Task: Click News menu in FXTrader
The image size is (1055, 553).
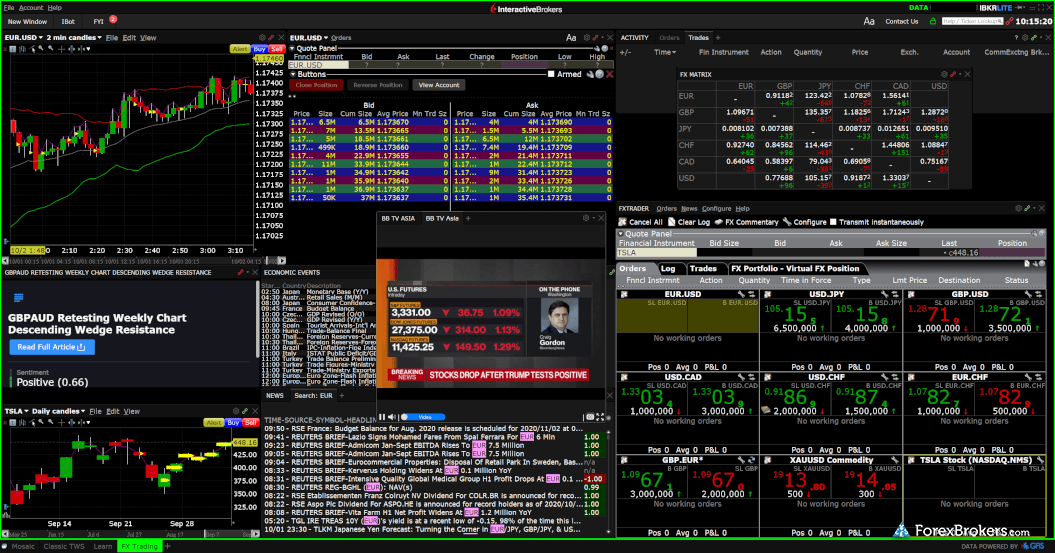Action: (x=689, y=209)
